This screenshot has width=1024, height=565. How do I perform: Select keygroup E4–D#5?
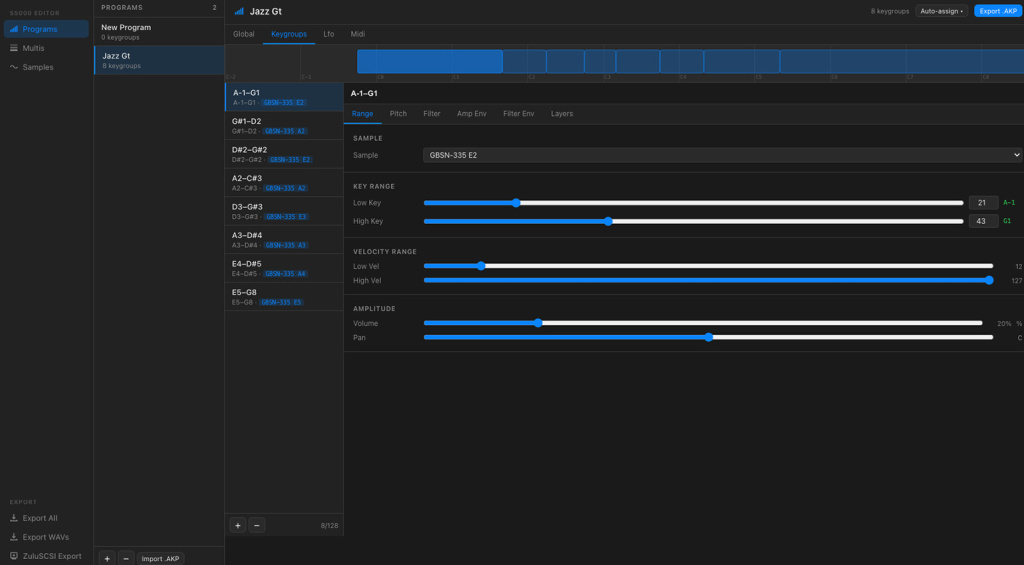pyautogui.click(x=284, y=268)
